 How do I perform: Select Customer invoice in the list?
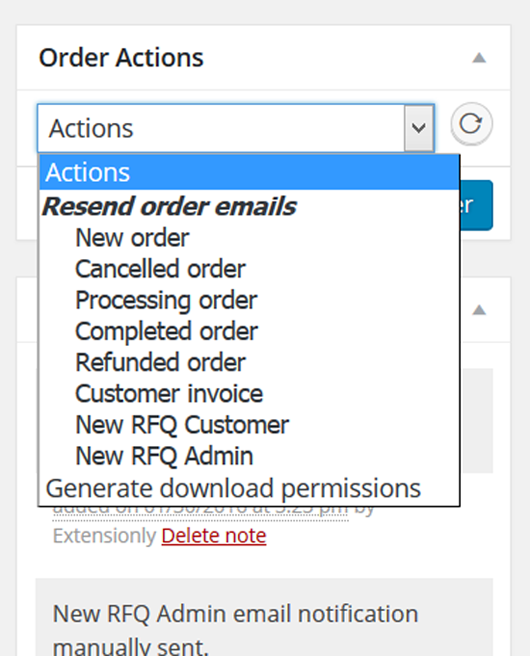pos(169,394)
